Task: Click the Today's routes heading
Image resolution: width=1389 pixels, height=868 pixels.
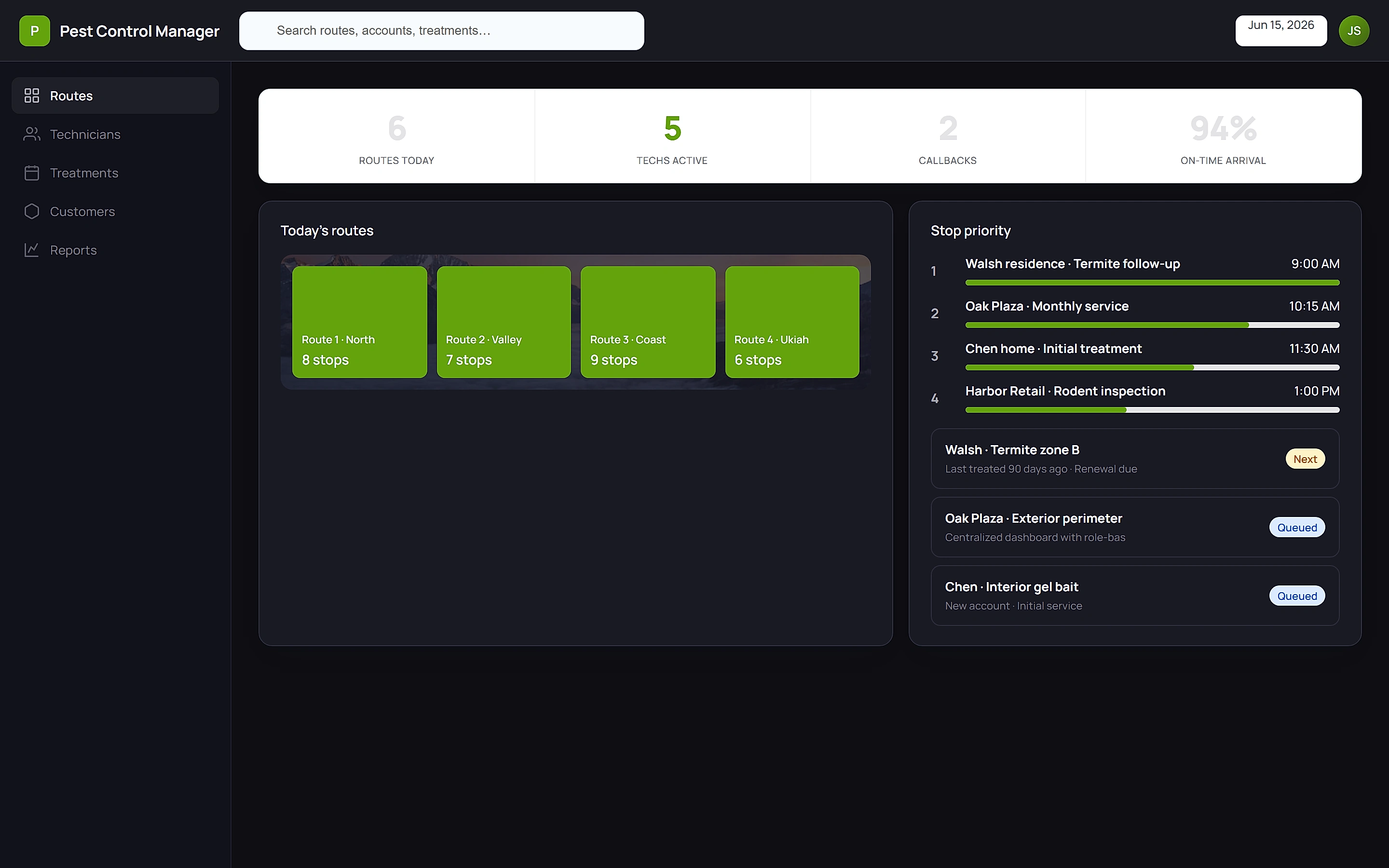Action: (327, 231)
